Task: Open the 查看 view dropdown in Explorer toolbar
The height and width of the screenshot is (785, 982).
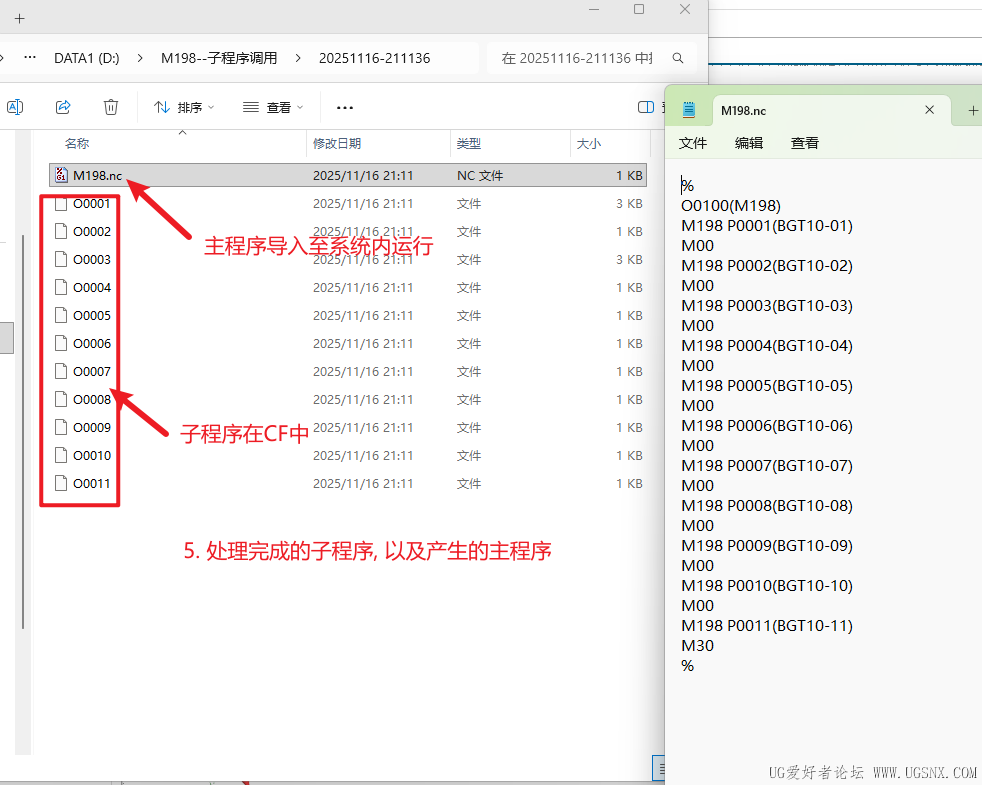Action: pos(273,108)
